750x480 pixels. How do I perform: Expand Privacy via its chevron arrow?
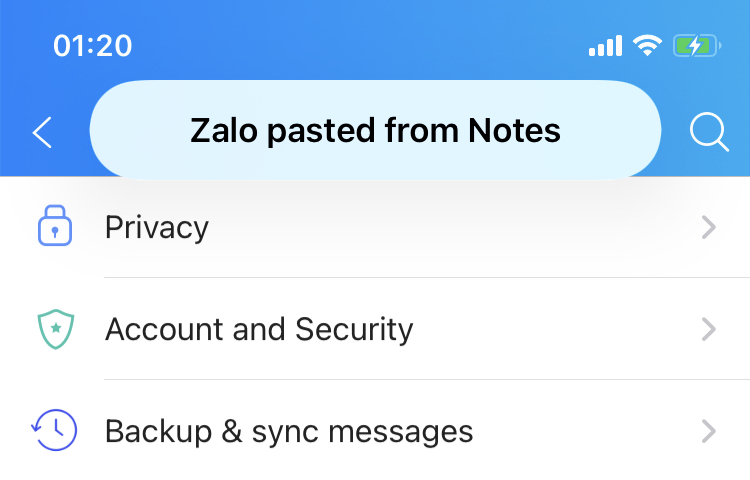tap(708, 227)
